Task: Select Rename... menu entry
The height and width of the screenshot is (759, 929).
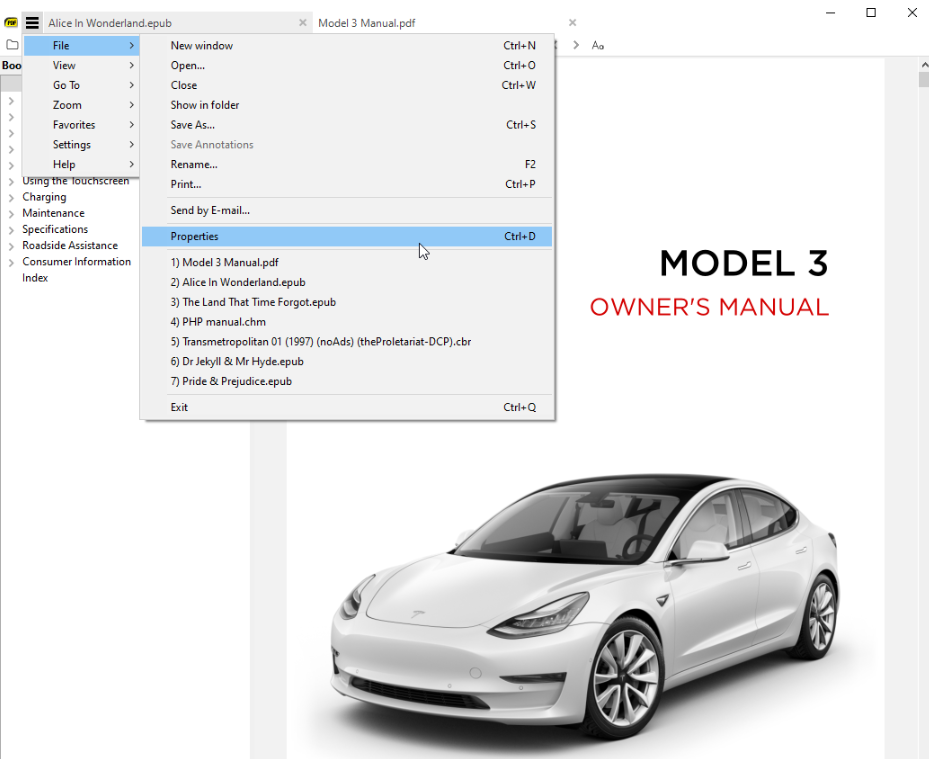Action: (347, 165)
